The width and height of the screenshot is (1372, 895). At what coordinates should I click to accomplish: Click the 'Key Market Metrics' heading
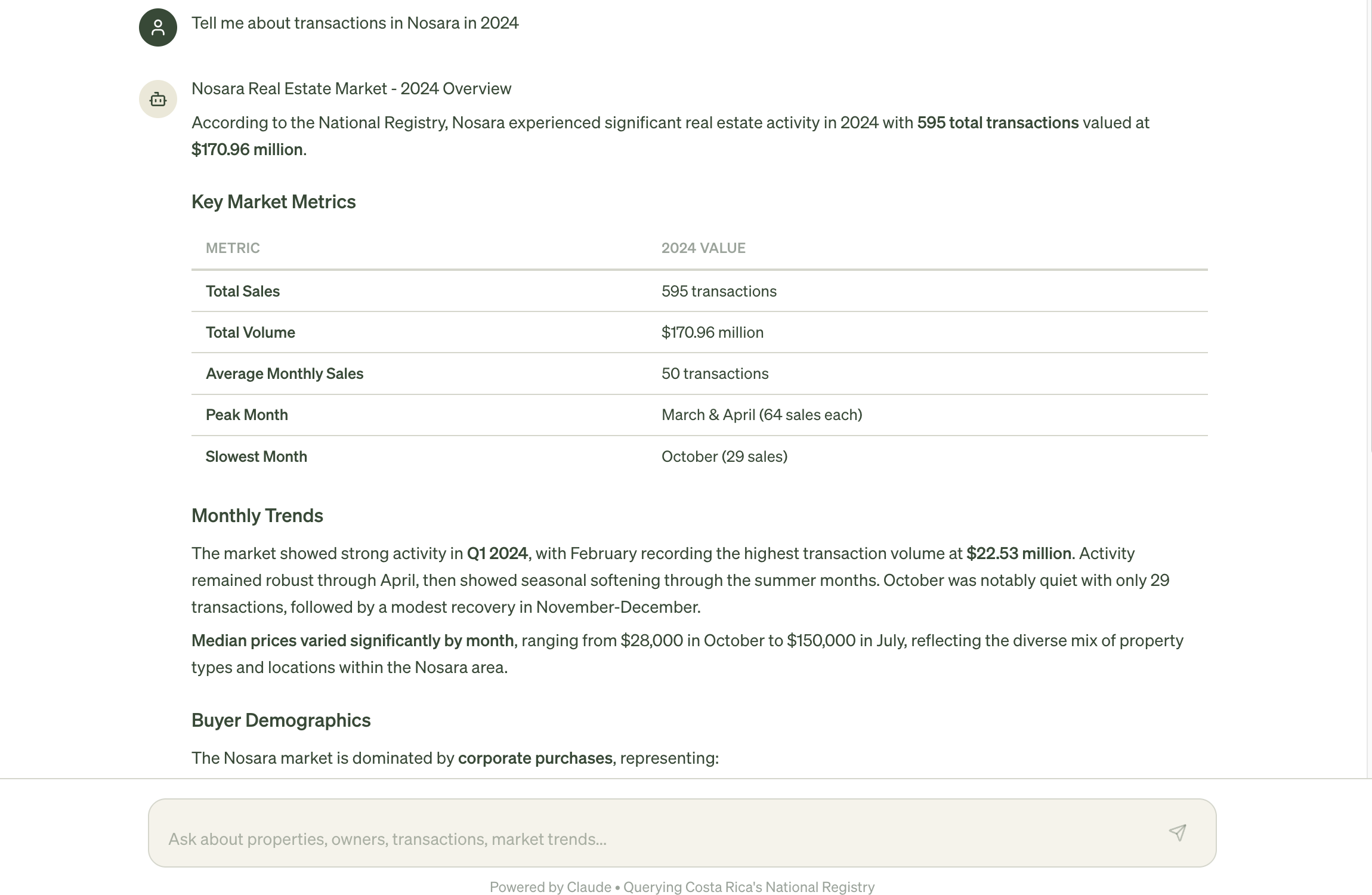(x=273, y=201)
